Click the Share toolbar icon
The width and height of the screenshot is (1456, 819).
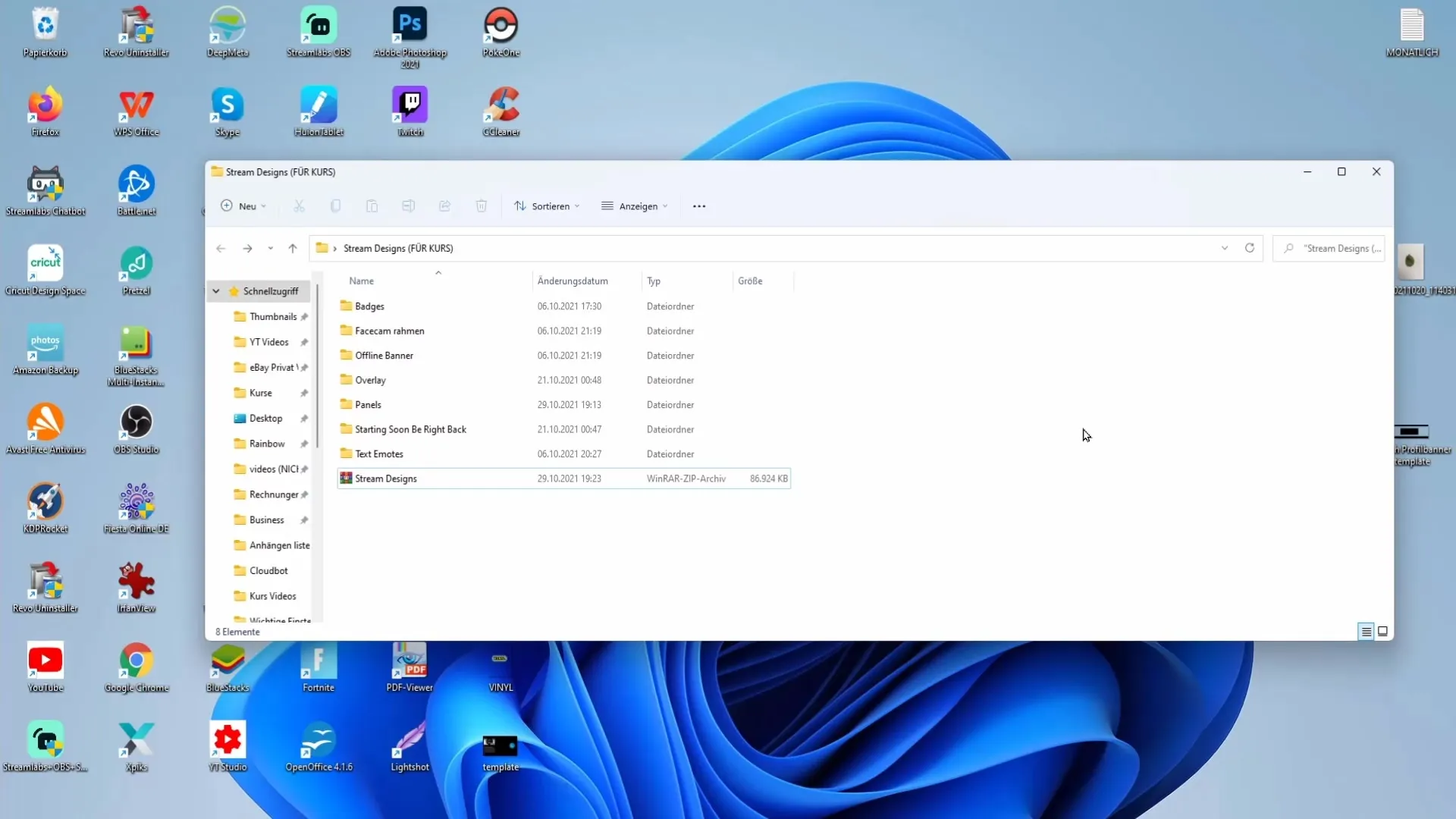444,206
